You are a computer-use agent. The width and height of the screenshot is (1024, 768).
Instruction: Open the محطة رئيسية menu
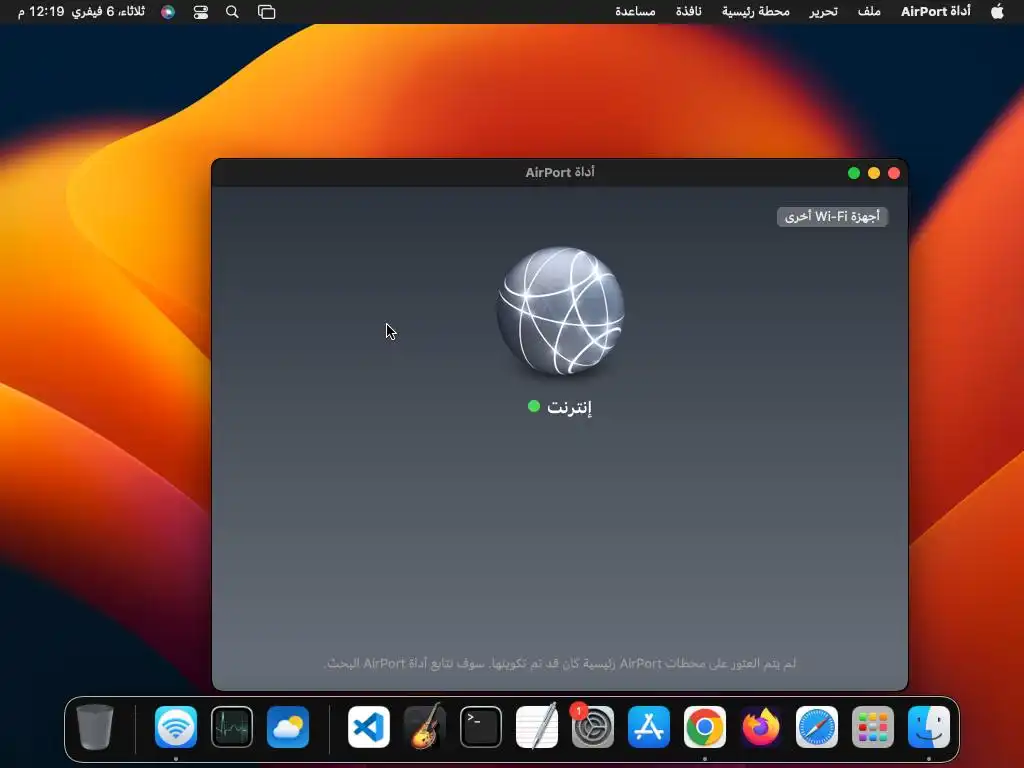(756, 12)
